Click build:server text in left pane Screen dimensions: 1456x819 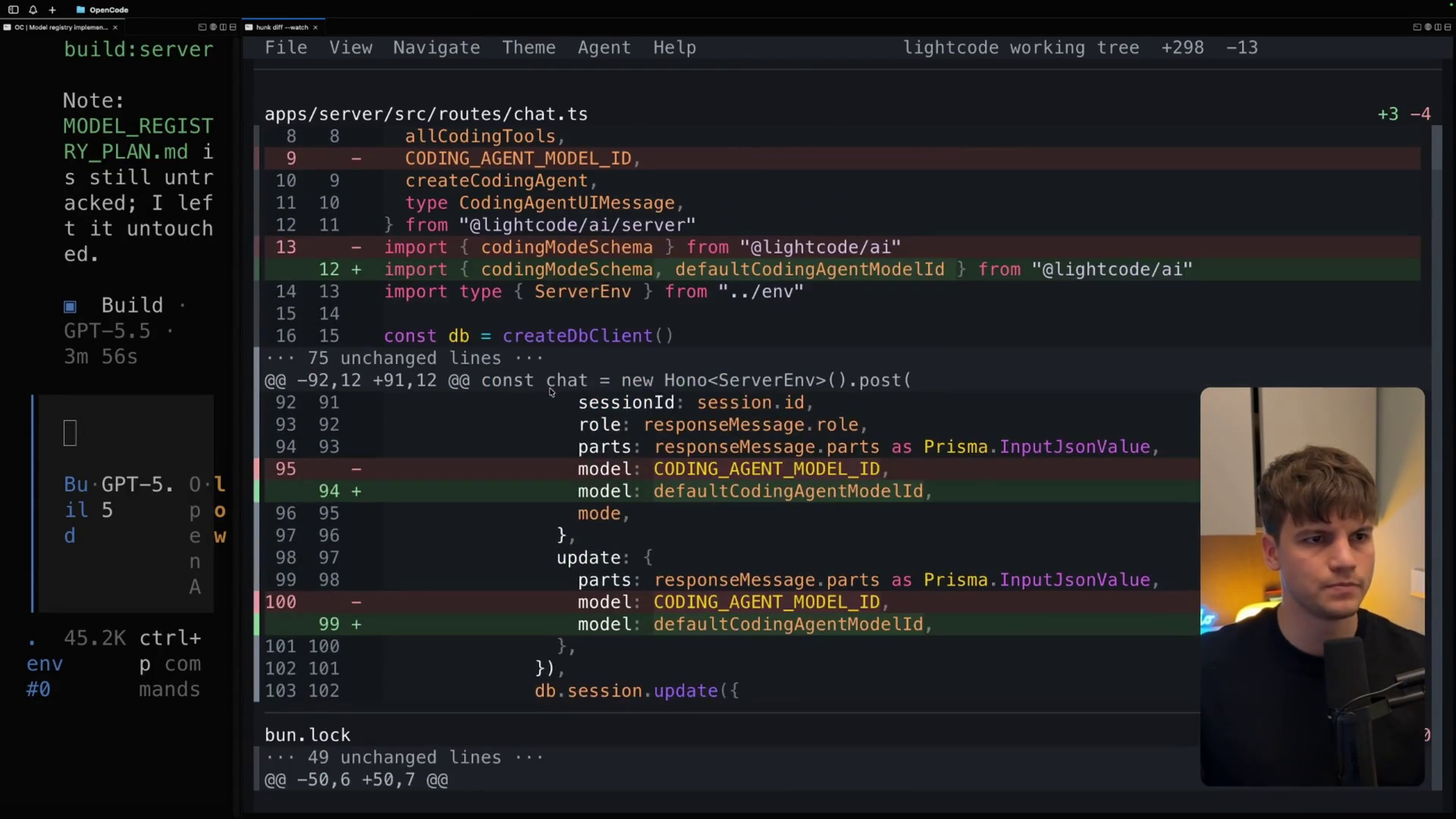coord(139,49)
